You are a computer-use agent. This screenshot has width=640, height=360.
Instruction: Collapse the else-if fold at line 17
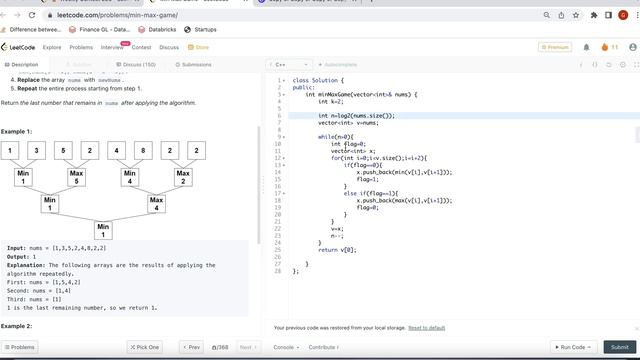point(284,193)
